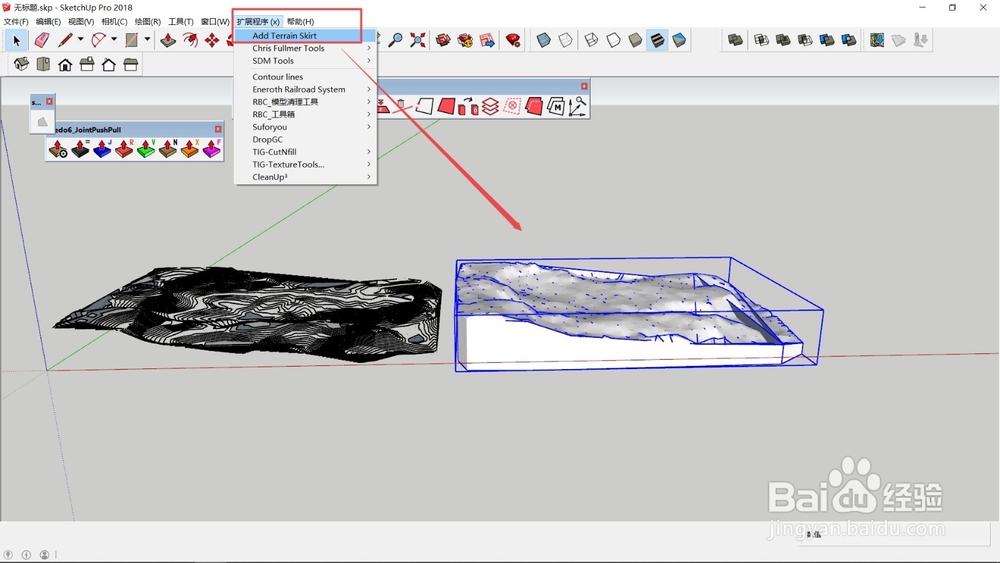The image size is (1000, 563).
Task: Open dropdown arrow beside Arc tool
Action: coord(114,40)
